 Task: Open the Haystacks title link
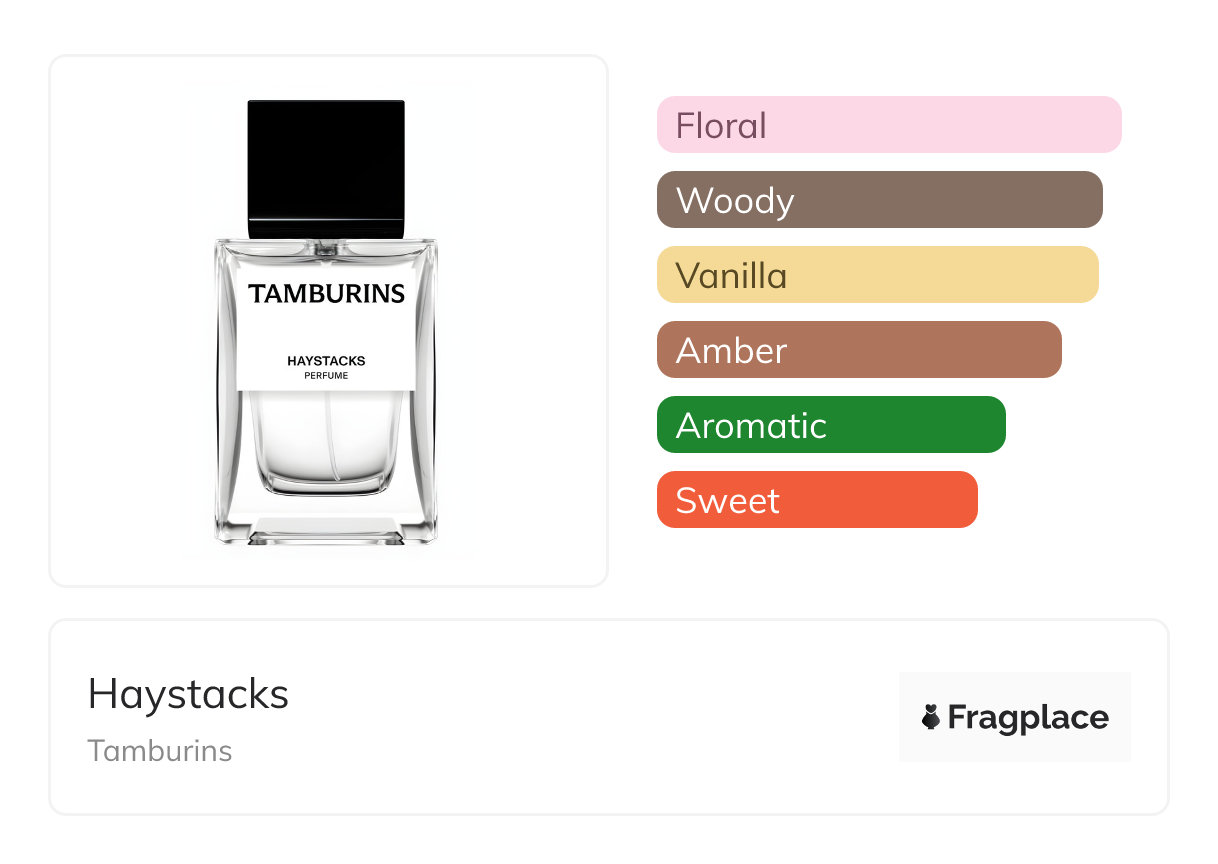pyautogui.click(x=188, y=694)
